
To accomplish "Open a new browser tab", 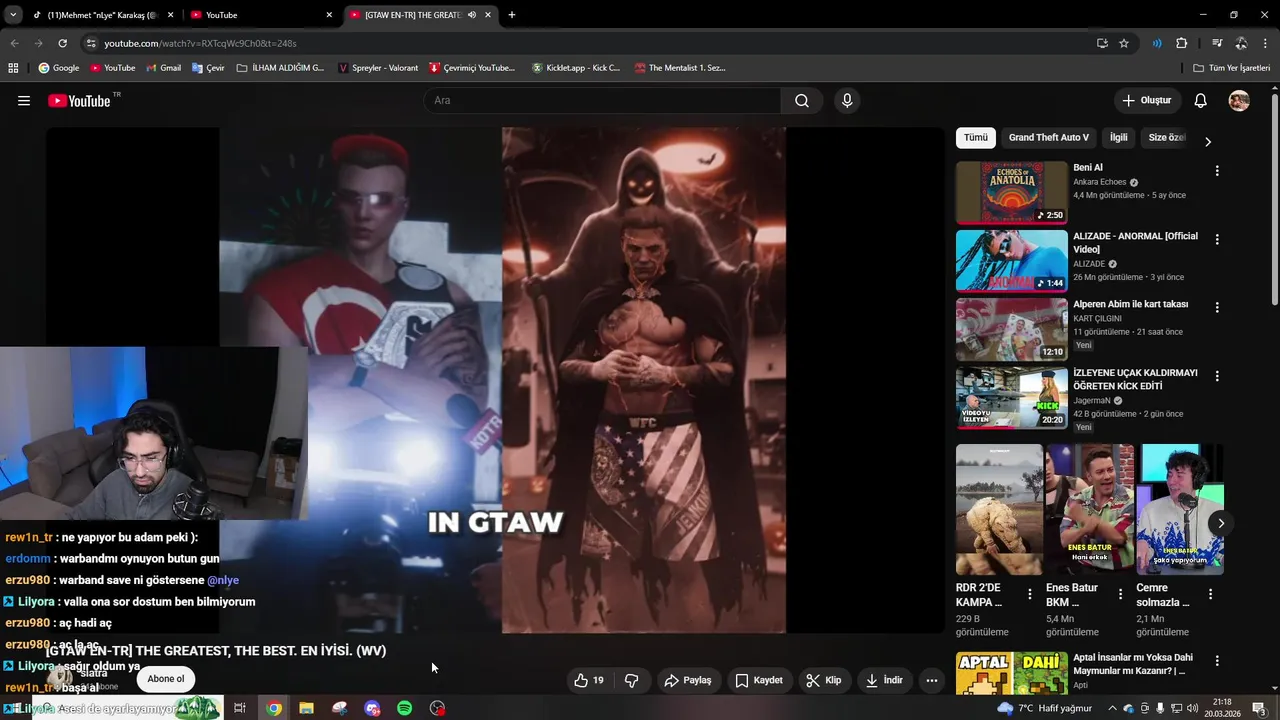I will pyautogui.click(x=512, y=15).
